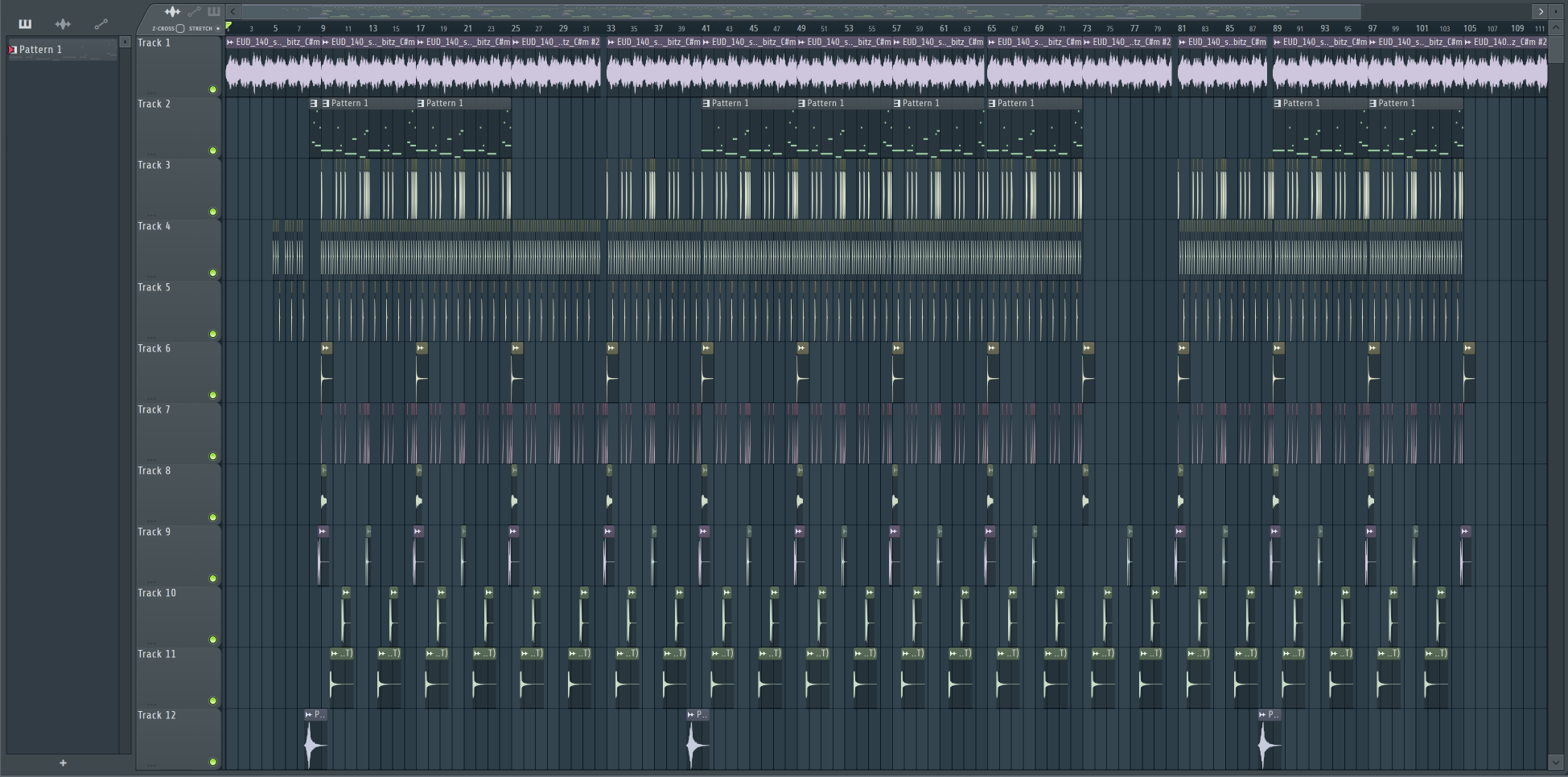This screenshot has width=1568, height=777.
Task: Mute Track 12 with its green LED
Action: coord(213,762)
